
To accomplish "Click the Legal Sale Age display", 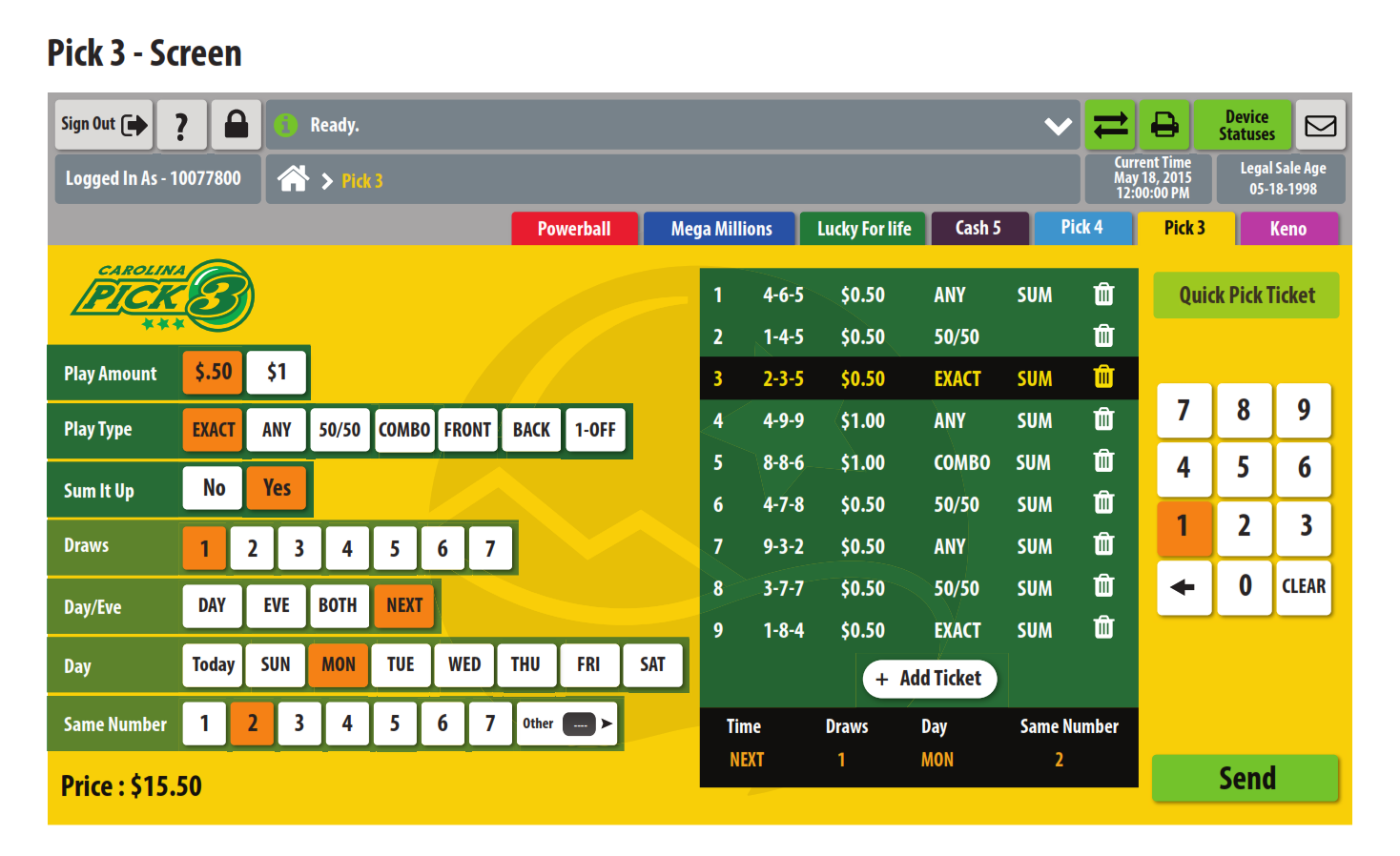I will [x=1282, y=178].
